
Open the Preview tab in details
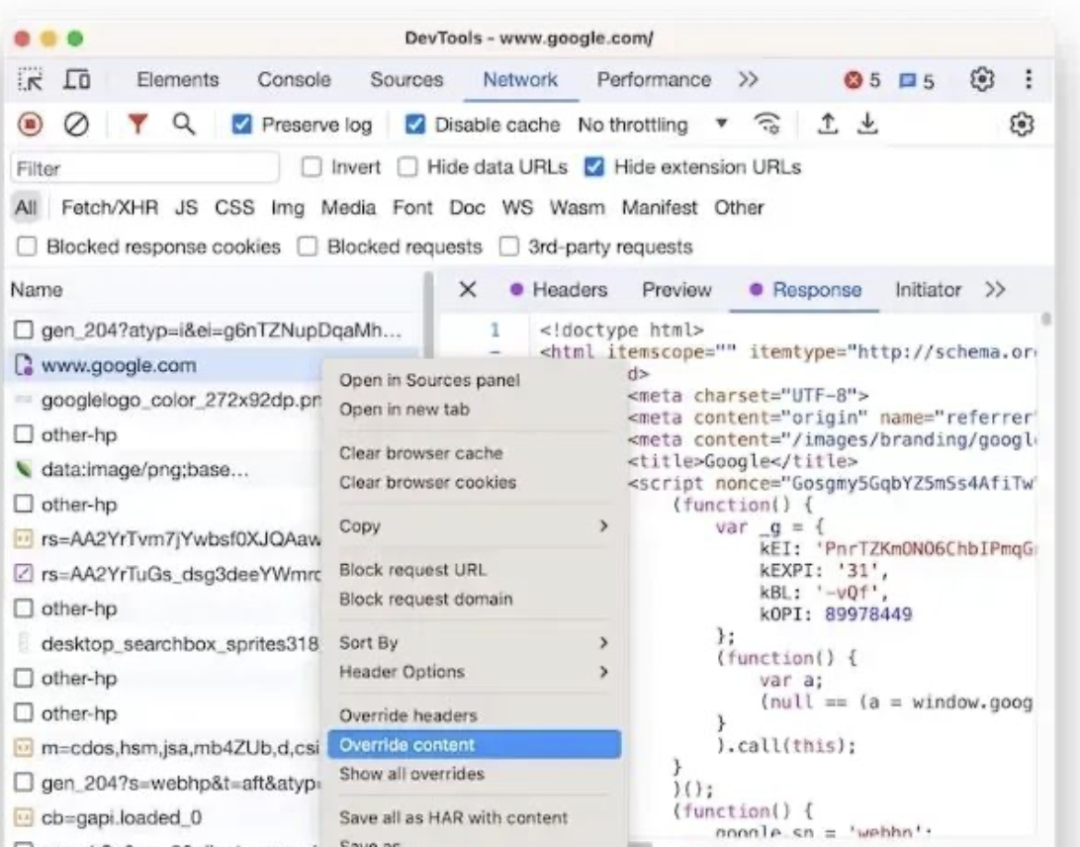[676, 289]
